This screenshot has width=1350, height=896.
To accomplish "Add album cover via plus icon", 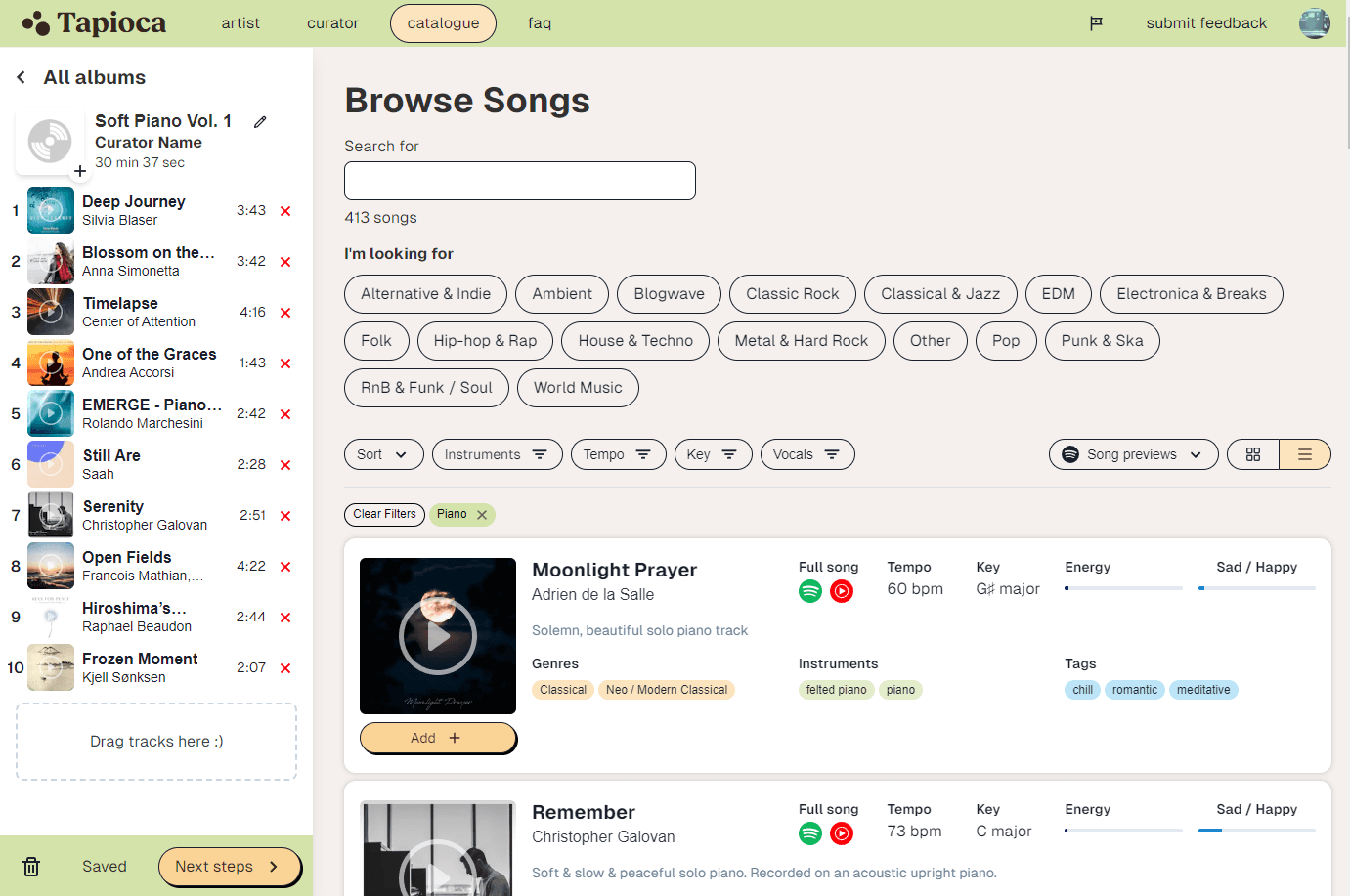I will coord(80,171).
